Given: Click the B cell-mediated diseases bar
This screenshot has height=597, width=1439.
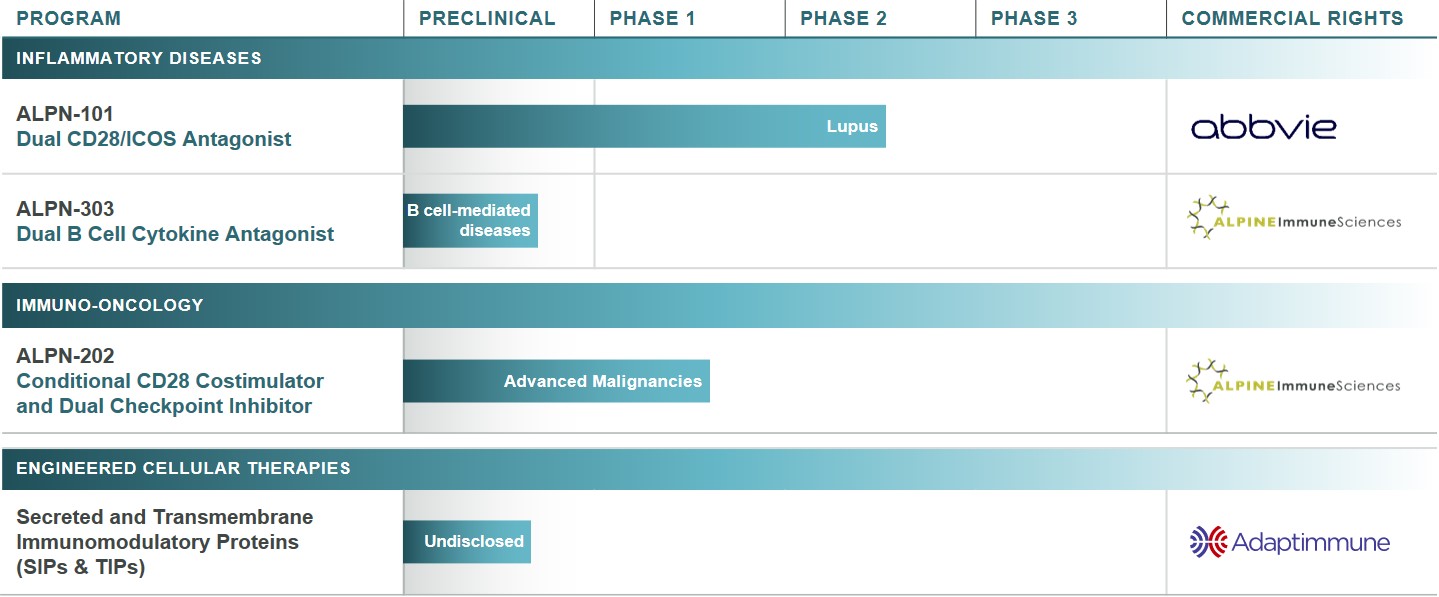Looking at the screenshot, I should (x=470, y=221).
